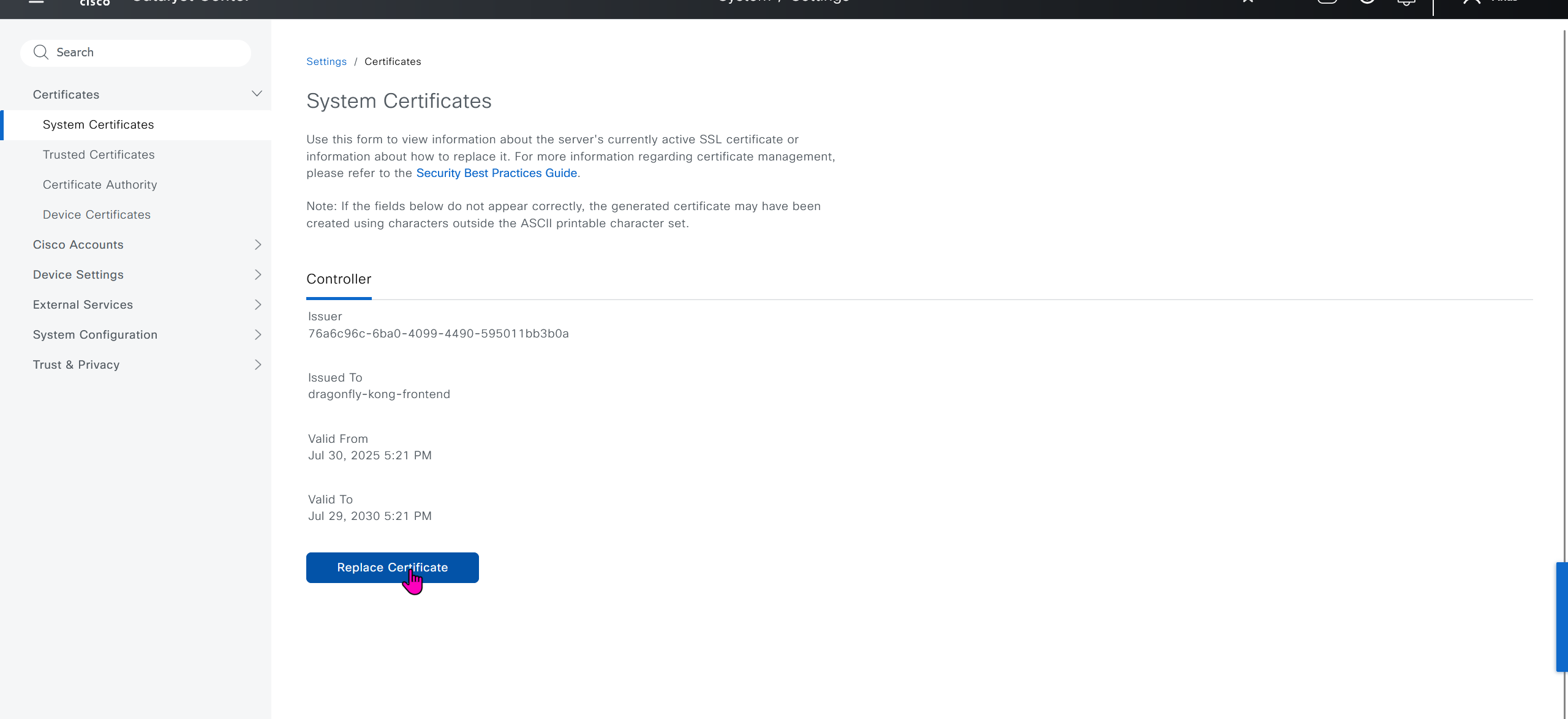Click the Replace Certificate button
The image size is (1568, 719).
tap(392, 568)
